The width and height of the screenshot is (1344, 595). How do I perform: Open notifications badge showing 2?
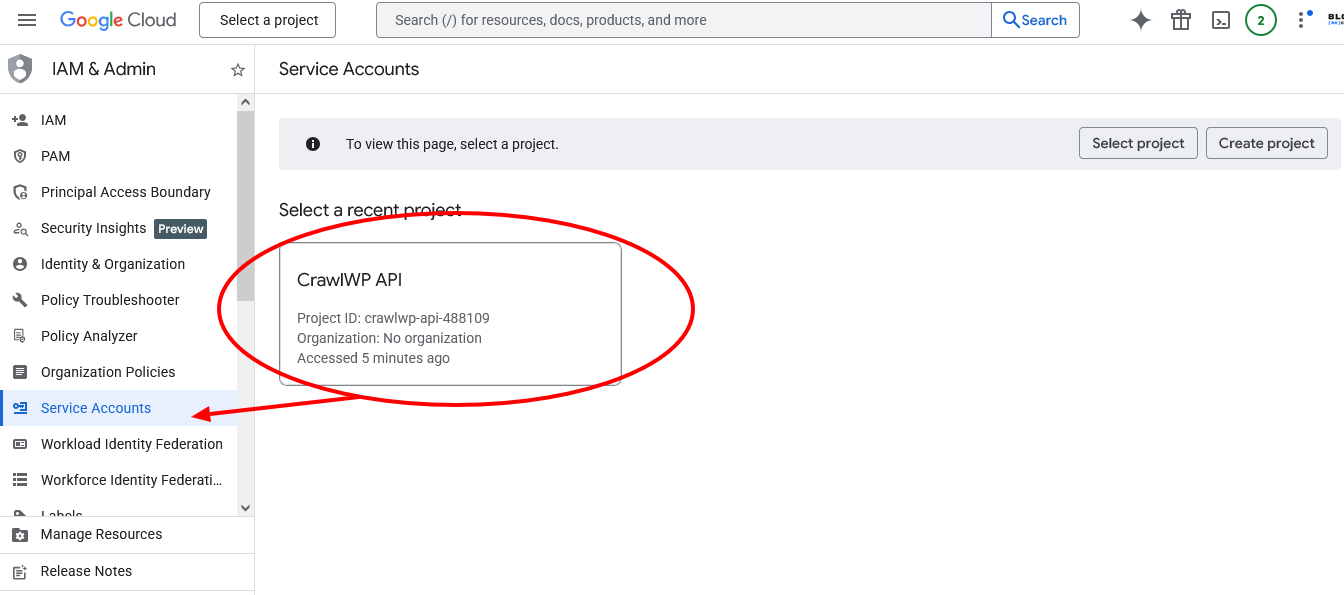coord(1260,20)
